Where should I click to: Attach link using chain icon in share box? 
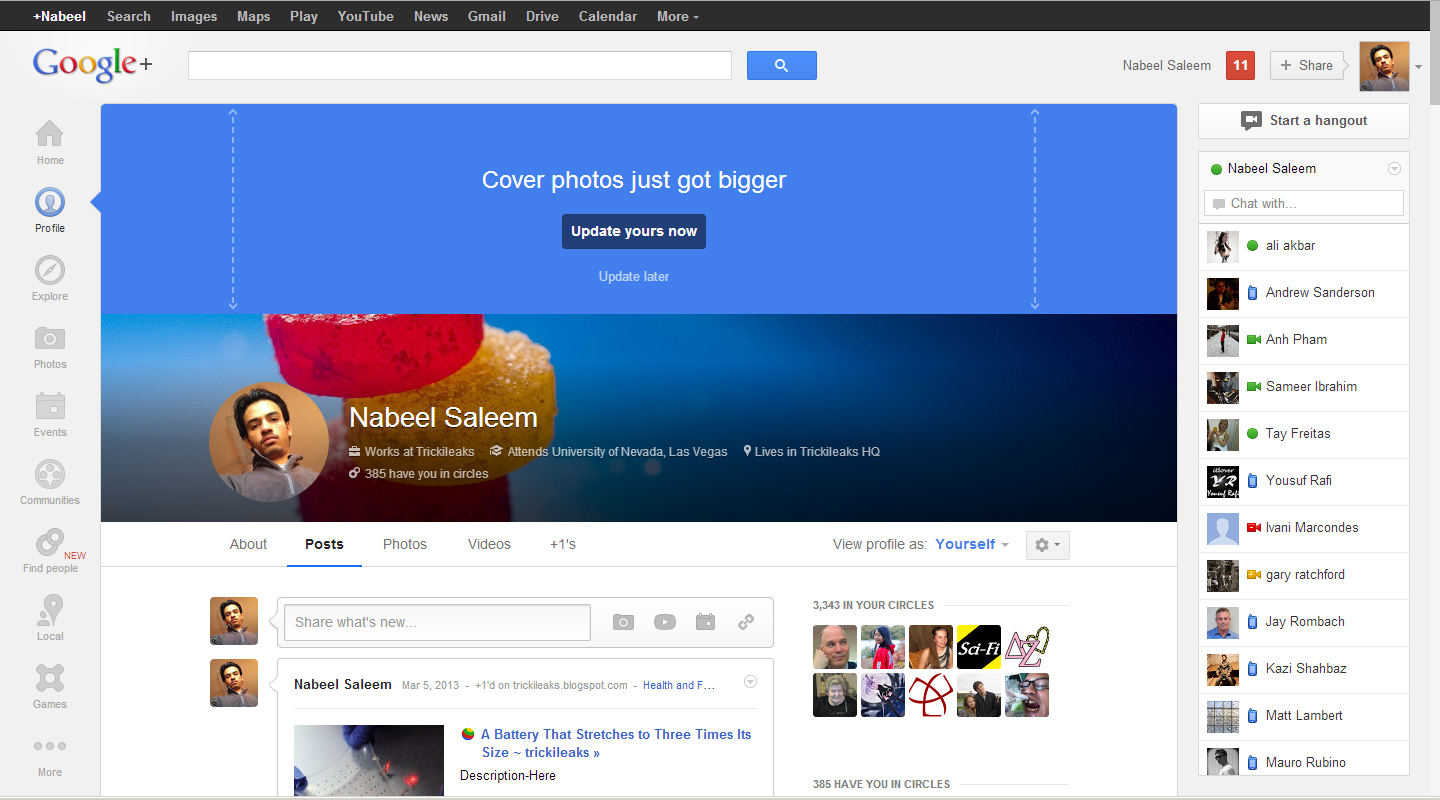click(x=746, y=622)
